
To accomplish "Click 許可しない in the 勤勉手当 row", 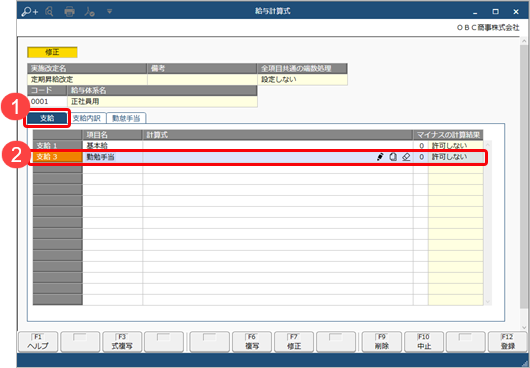I will pos(455,157).
